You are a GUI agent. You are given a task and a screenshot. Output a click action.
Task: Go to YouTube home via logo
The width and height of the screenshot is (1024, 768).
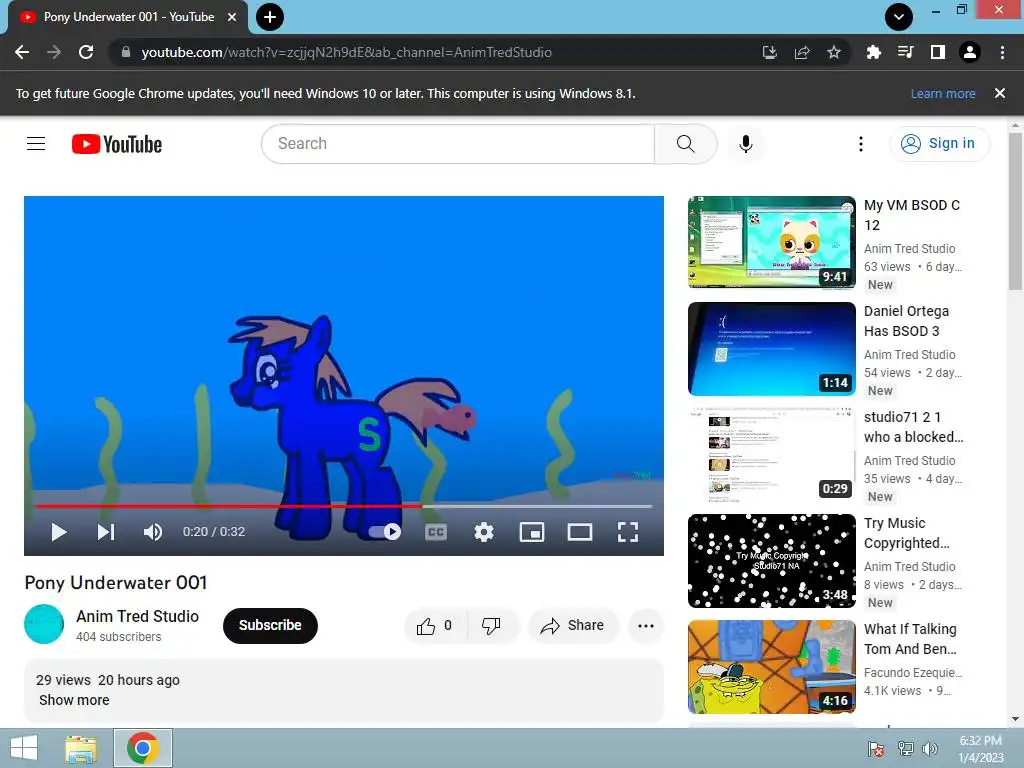click(117, 144)
